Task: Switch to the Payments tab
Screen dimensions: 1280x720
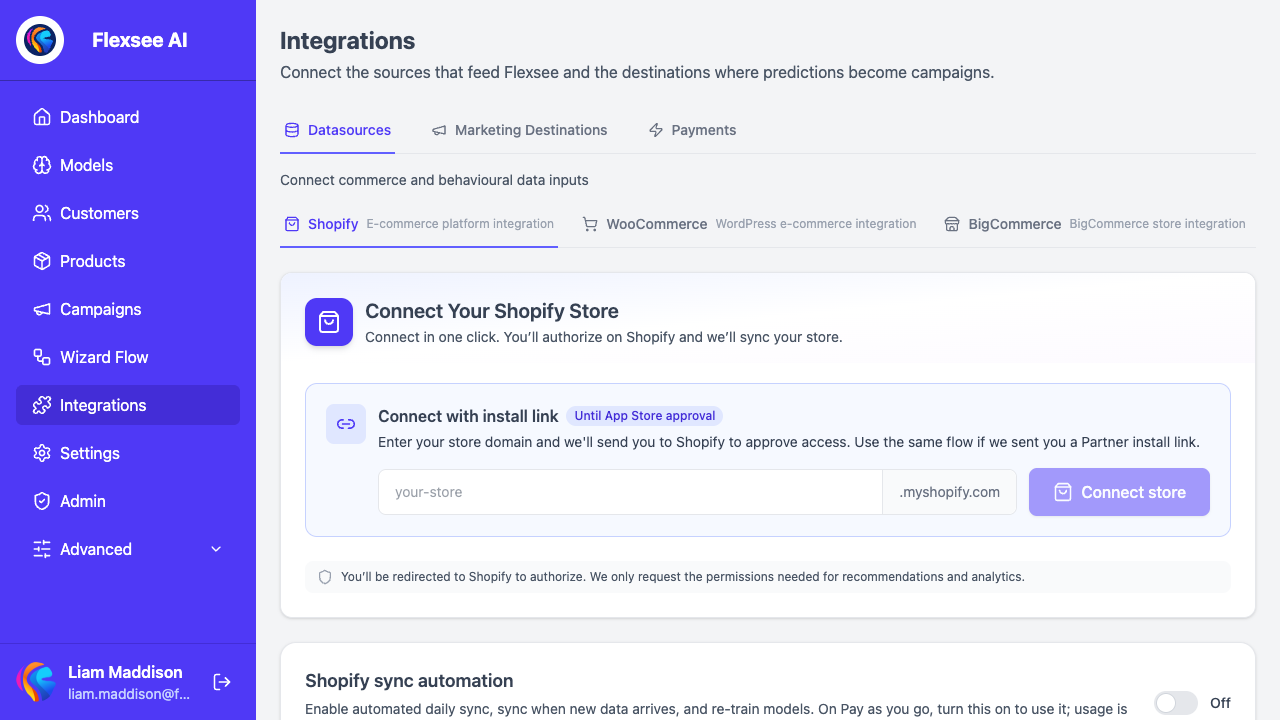Action: 692,130
